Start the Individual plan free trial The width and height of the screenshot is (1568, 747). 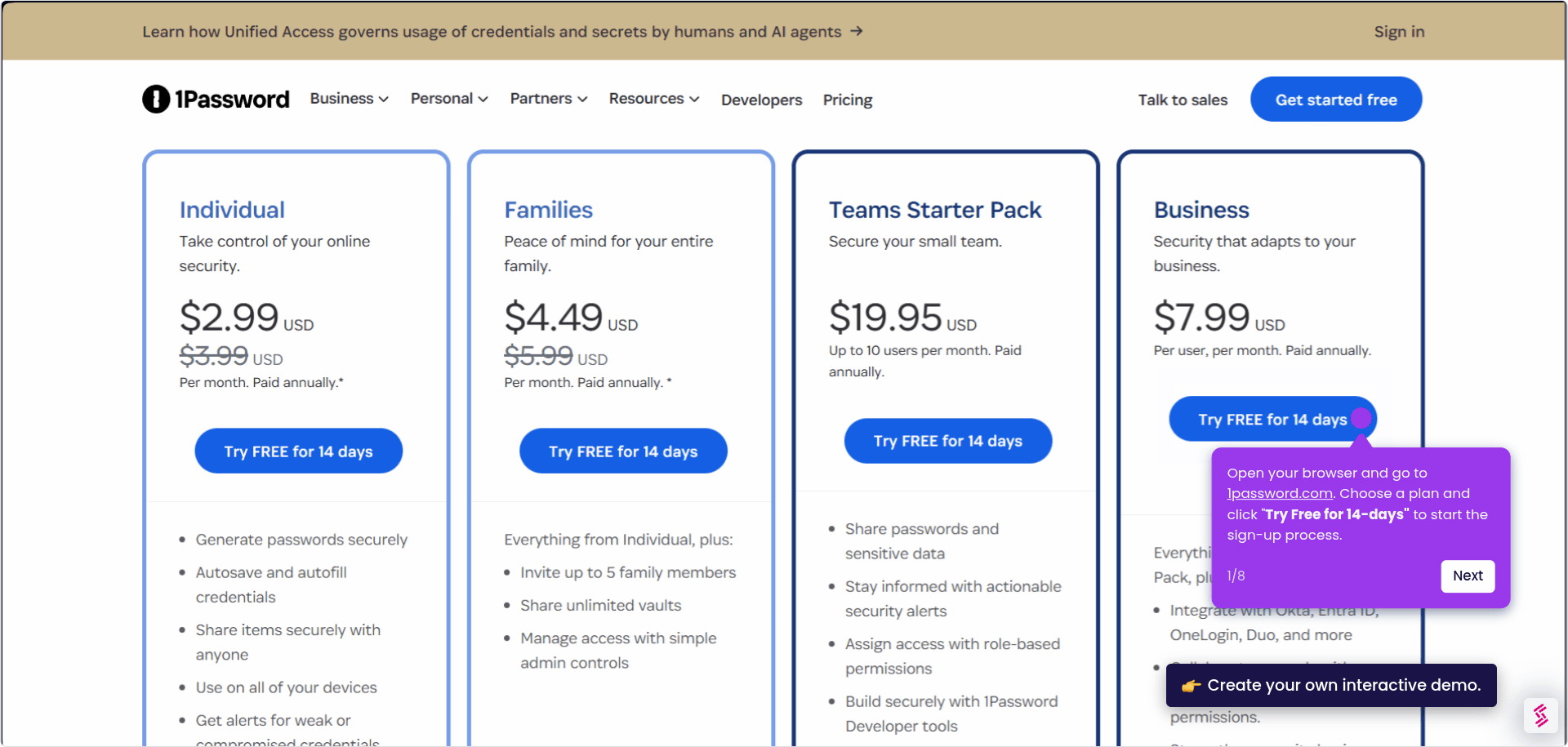298,451
